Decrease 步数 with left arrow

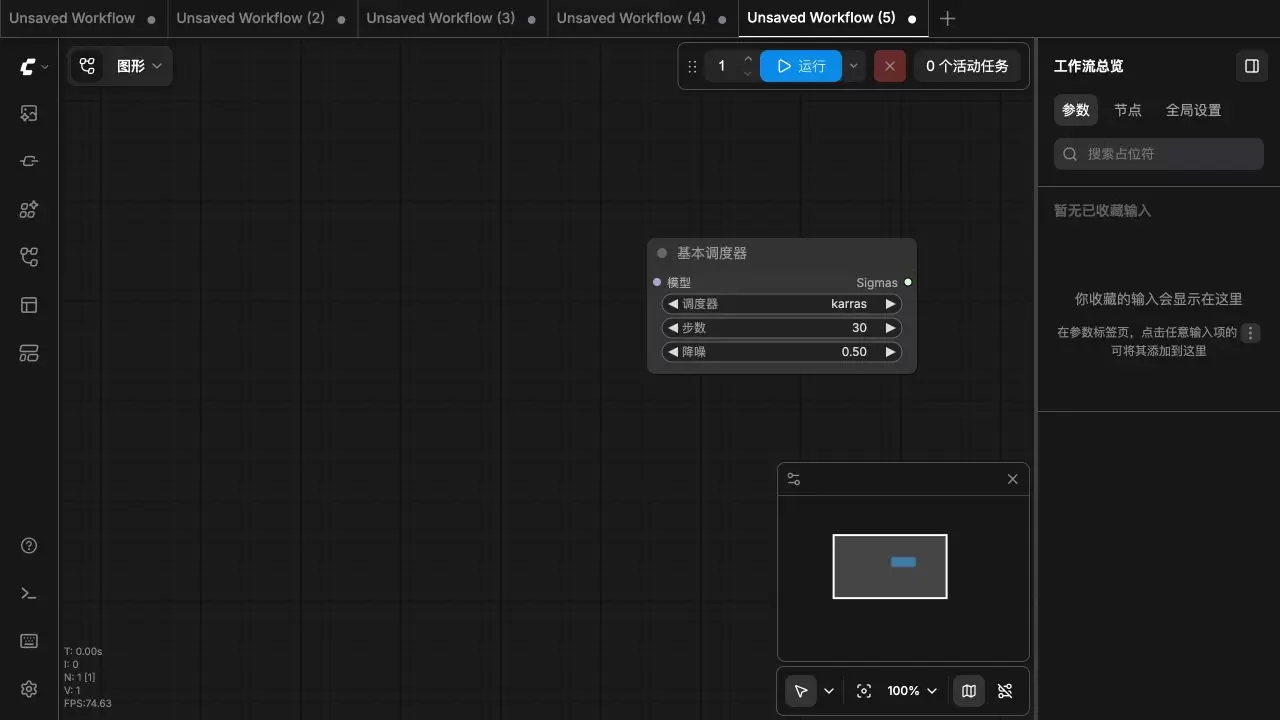tap(673, 328)
